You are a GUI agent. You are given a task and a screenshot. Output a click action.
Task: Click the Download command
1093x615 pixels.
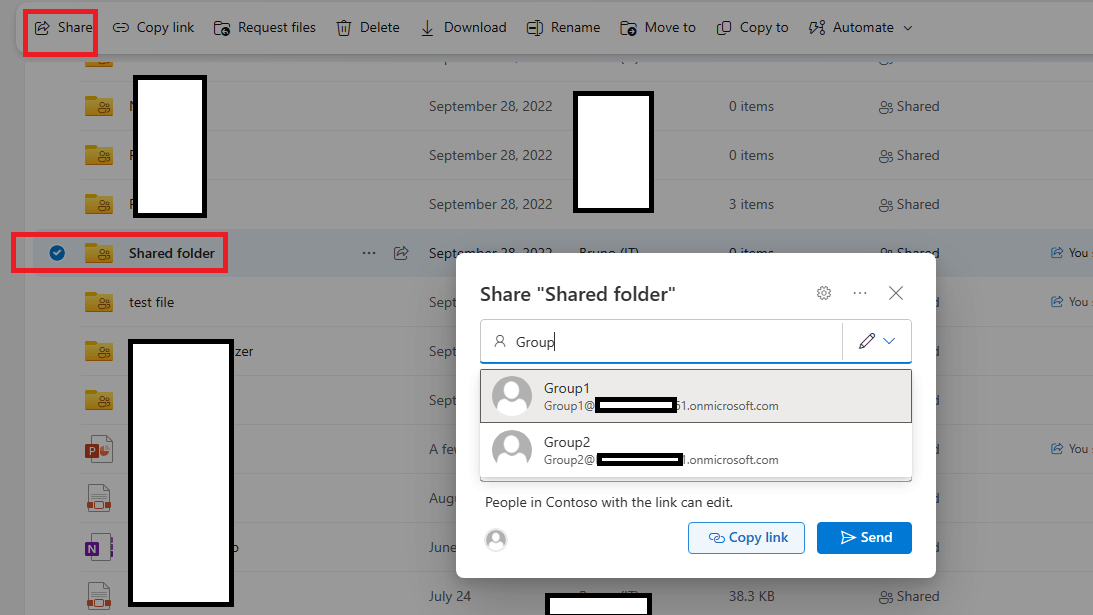coord(464,28)
